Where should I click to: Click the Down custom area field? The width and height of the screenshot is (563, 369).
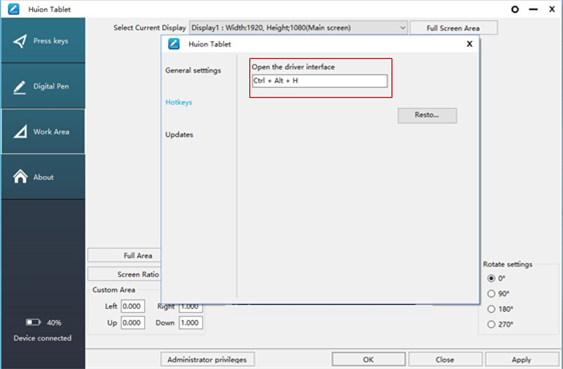191,322
